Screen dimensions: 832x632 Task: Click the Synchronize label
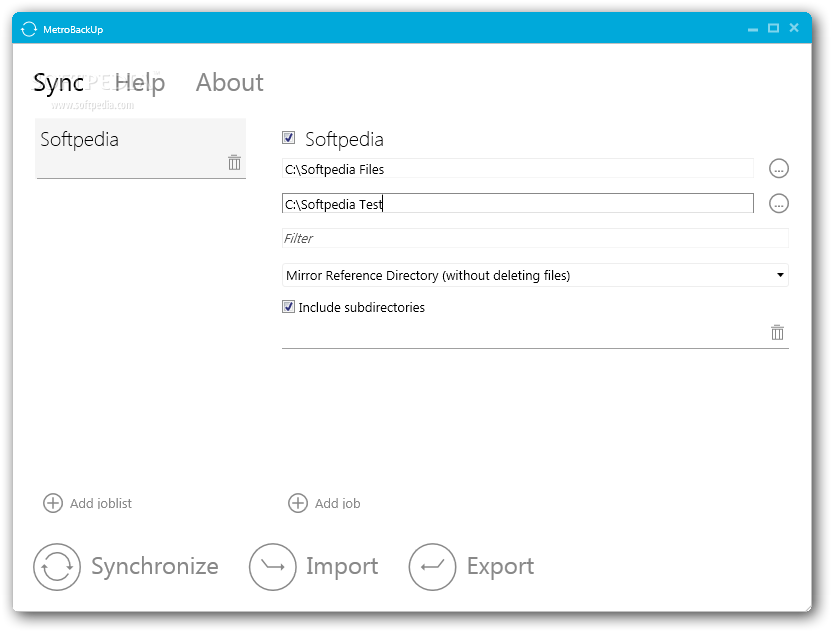point(154,566)
